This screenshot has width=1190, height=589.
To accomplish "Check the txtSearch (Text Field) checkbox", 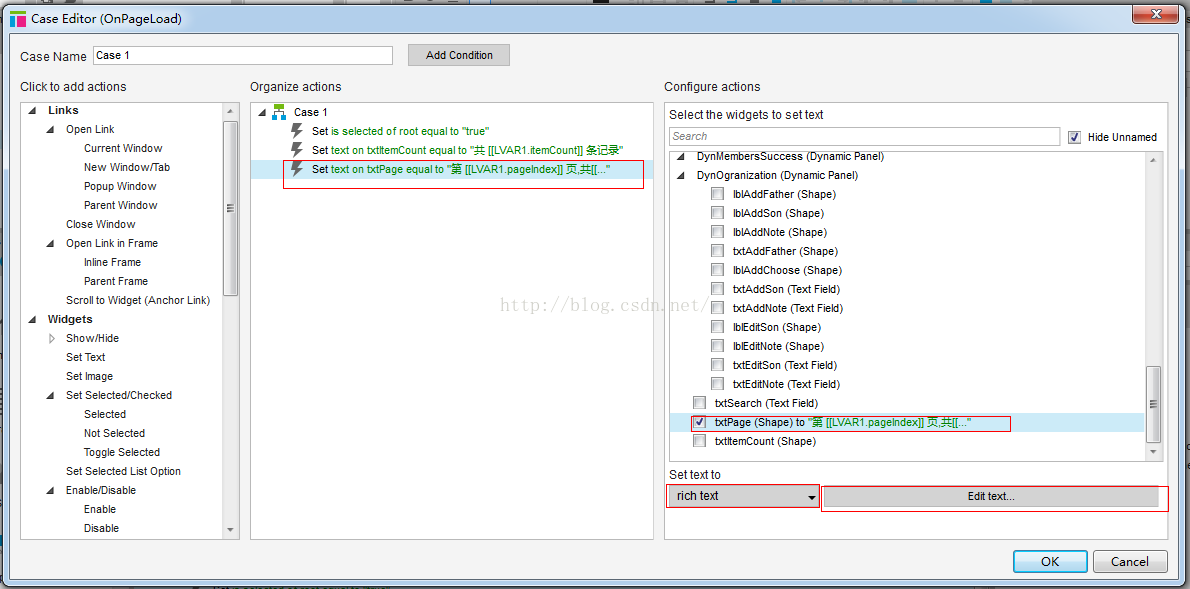I will [699, 403].
